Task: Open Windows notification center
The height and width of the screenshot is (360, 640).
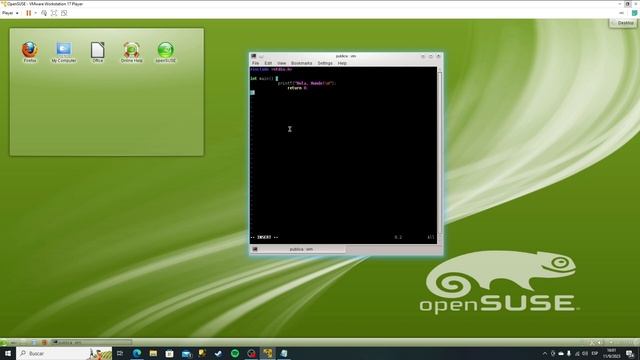Action: [630, 353]
